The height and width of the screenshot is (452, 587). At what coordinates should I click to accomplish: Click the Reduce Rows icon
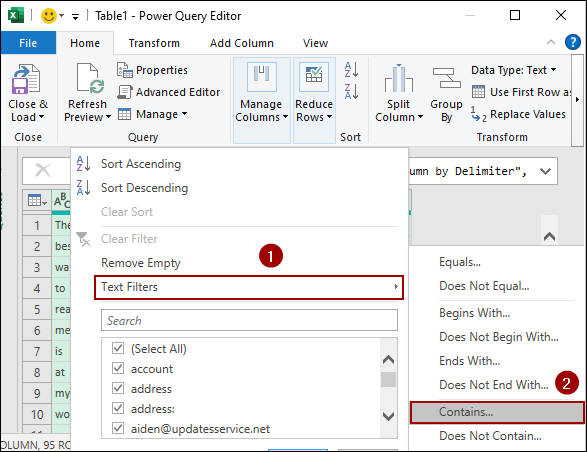tap(314, 77)
